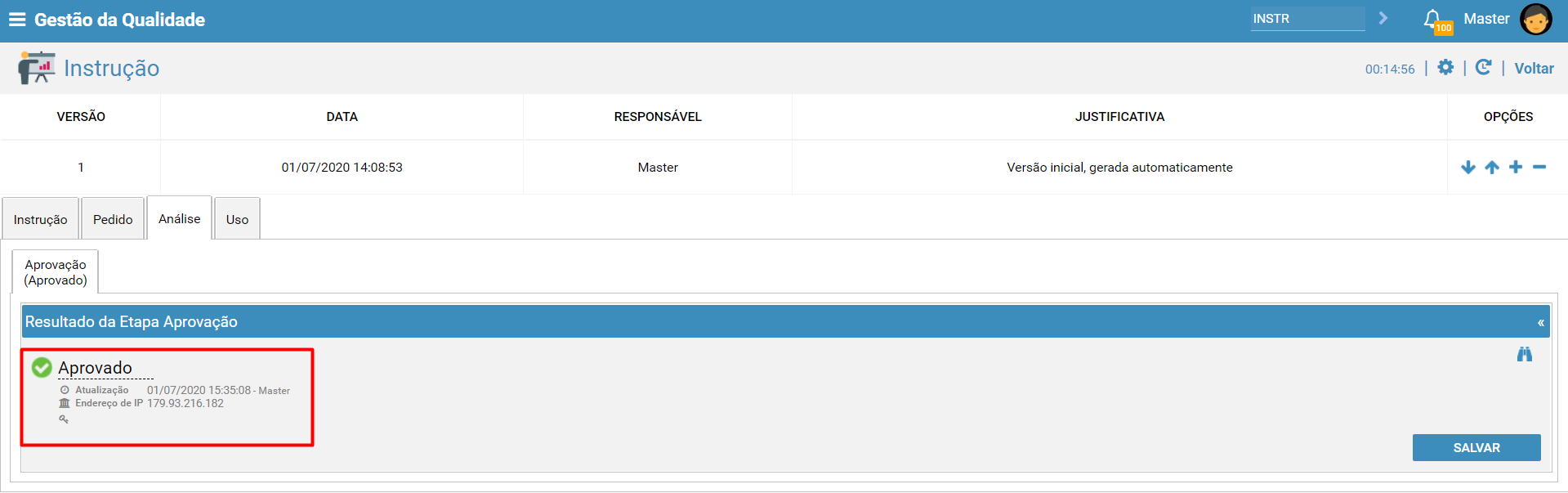Click the Gestão da Qualidade title
This screenshot has width=1568, height=493.
click(119, 20)
